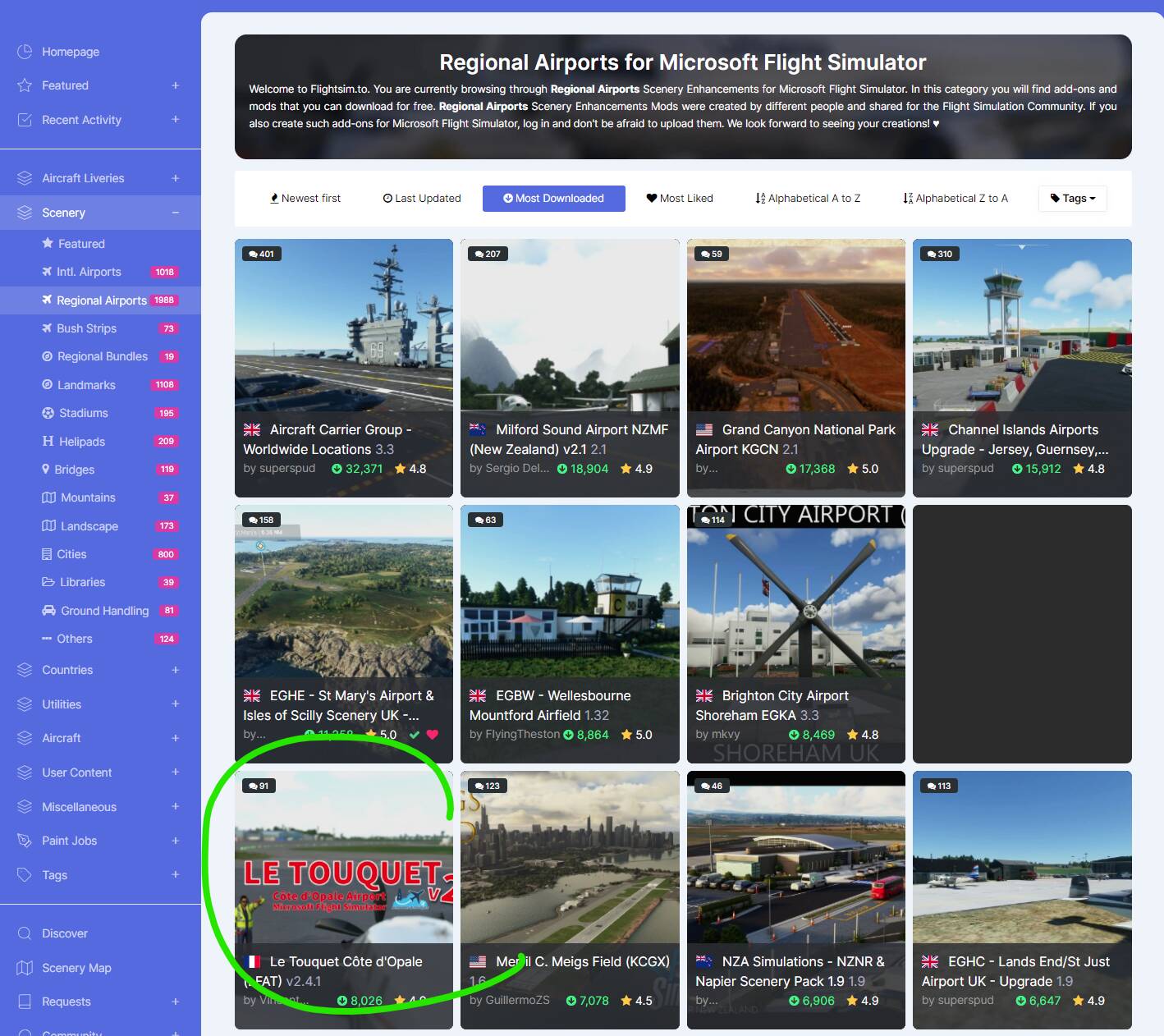Click the Homepage clock icon
This screenshot has height=1036, width=1164.
pyautogui.click(x=25, y=52)
